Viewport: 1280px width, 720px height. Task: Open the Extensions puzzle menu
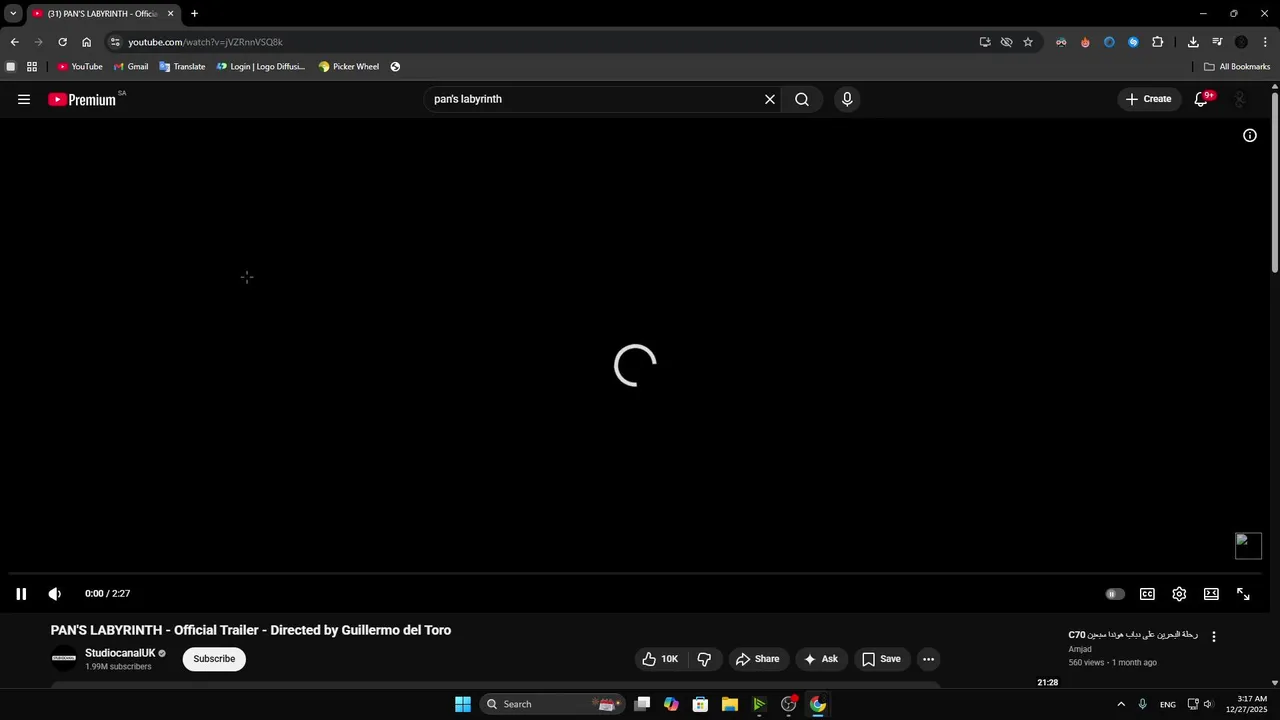click(1157, 42)
